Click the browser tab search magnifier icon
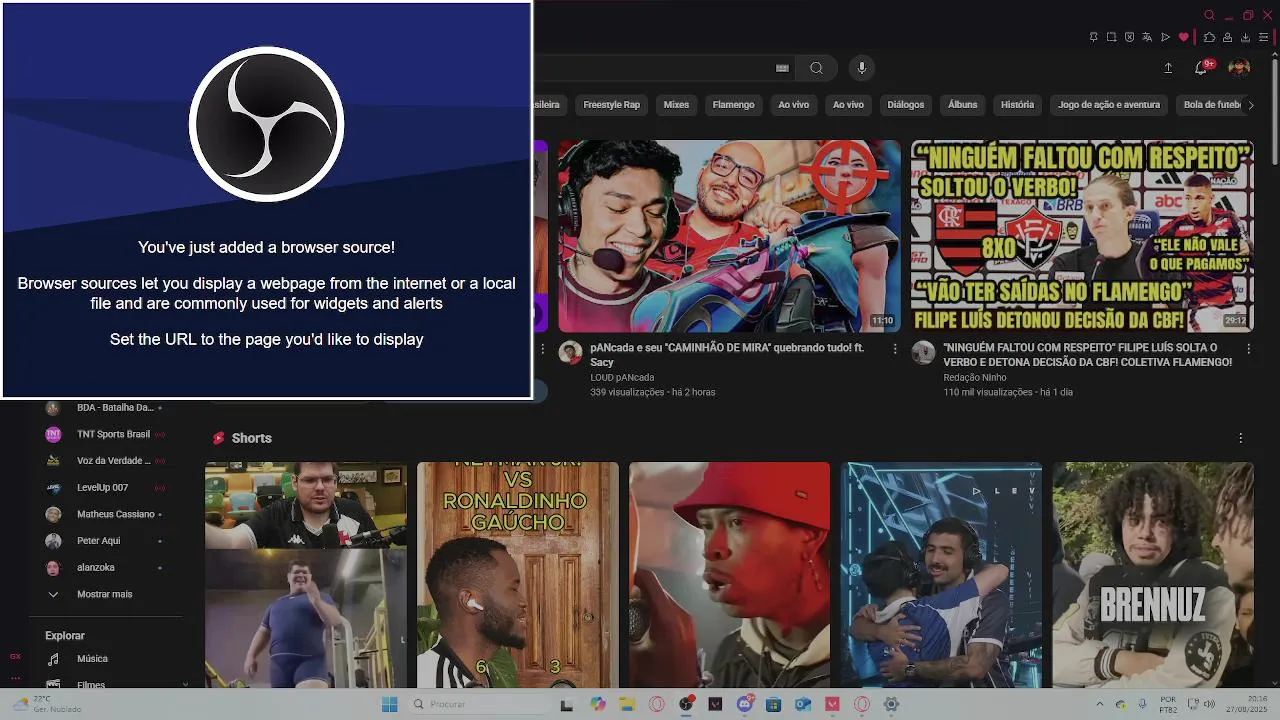The image size is (1280, 720). [x=1209, y=15]
